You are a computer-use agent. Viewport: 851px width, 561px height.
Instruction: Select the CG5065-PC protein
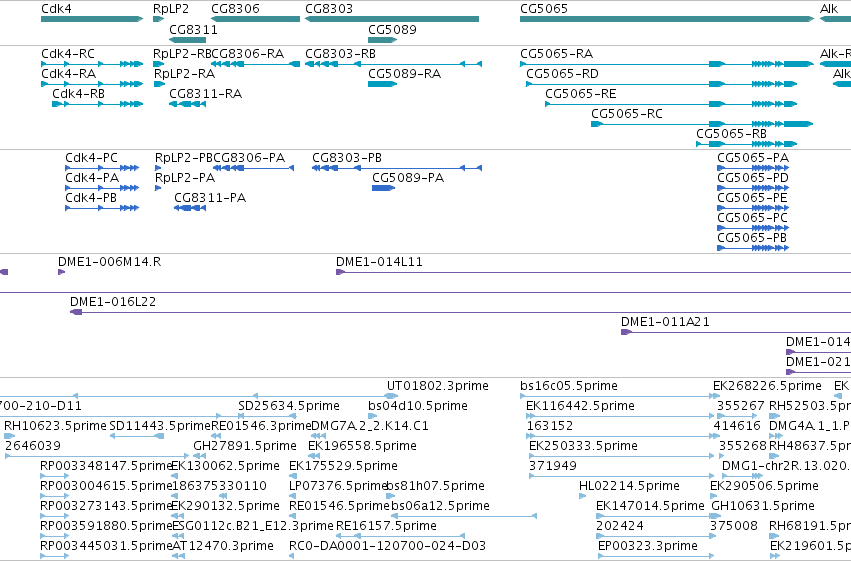(753, 228)
